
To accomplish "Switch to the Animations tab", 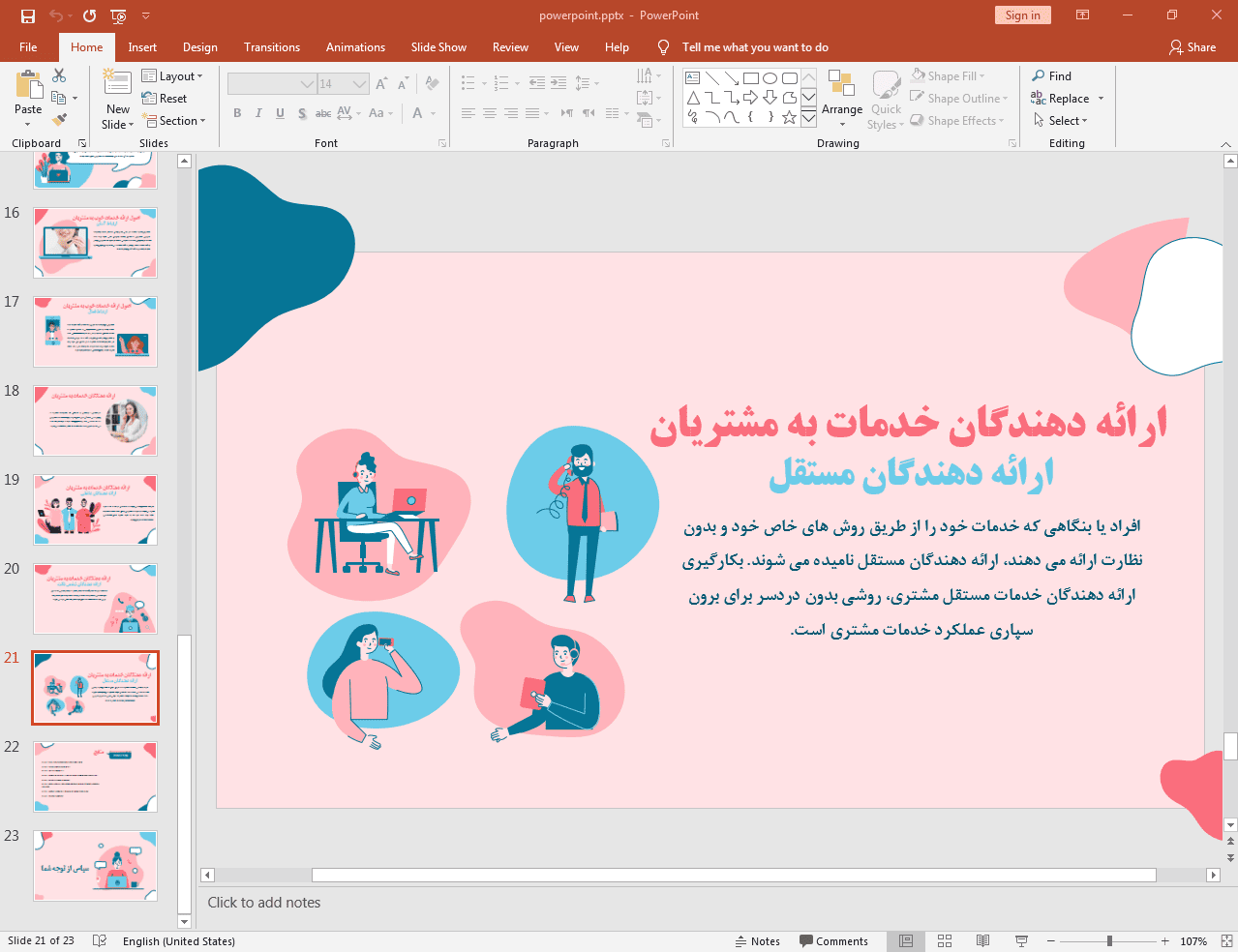I will (x=355, y=47).
